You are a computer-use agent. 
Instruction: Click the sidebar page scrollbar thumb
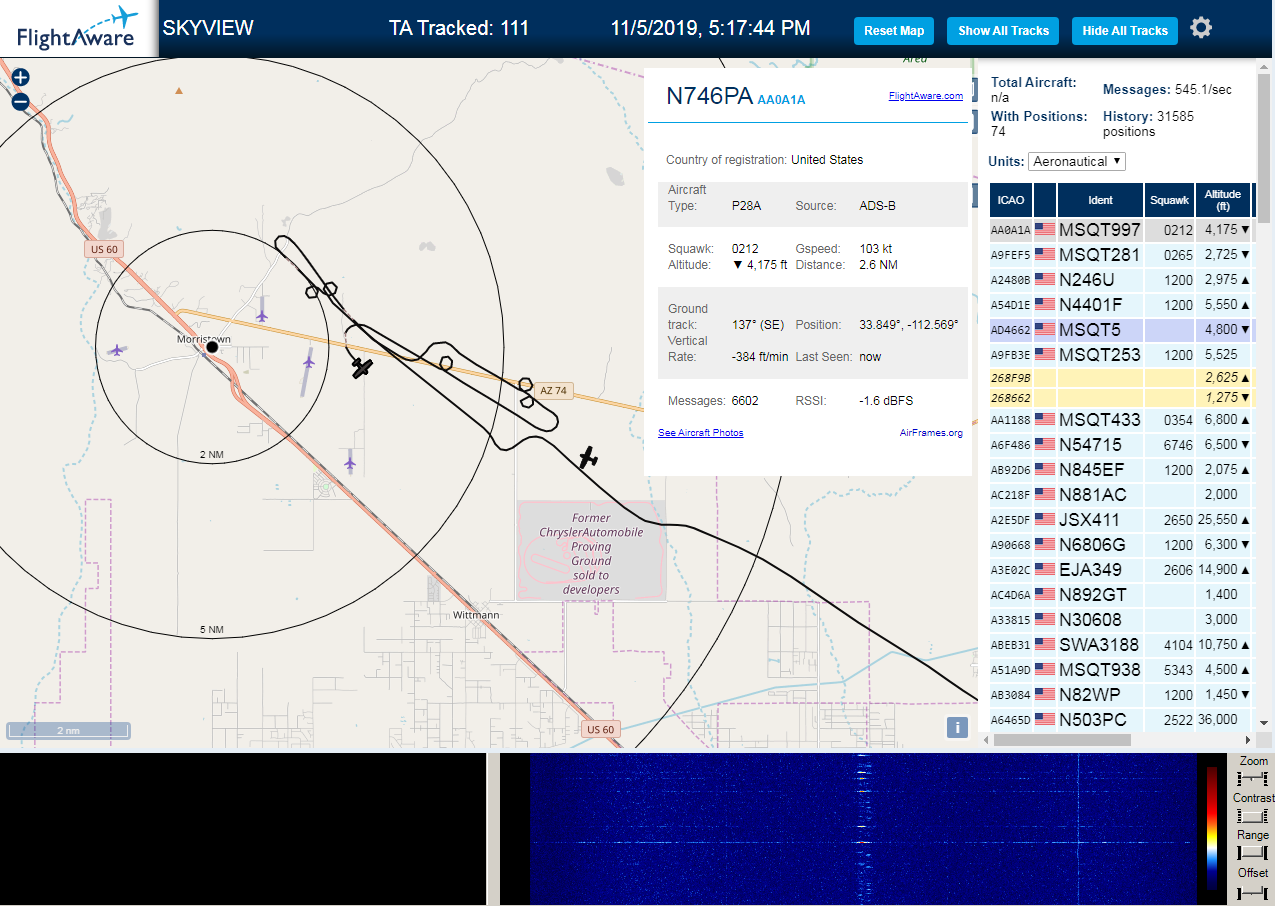(x=1264, y=150)
